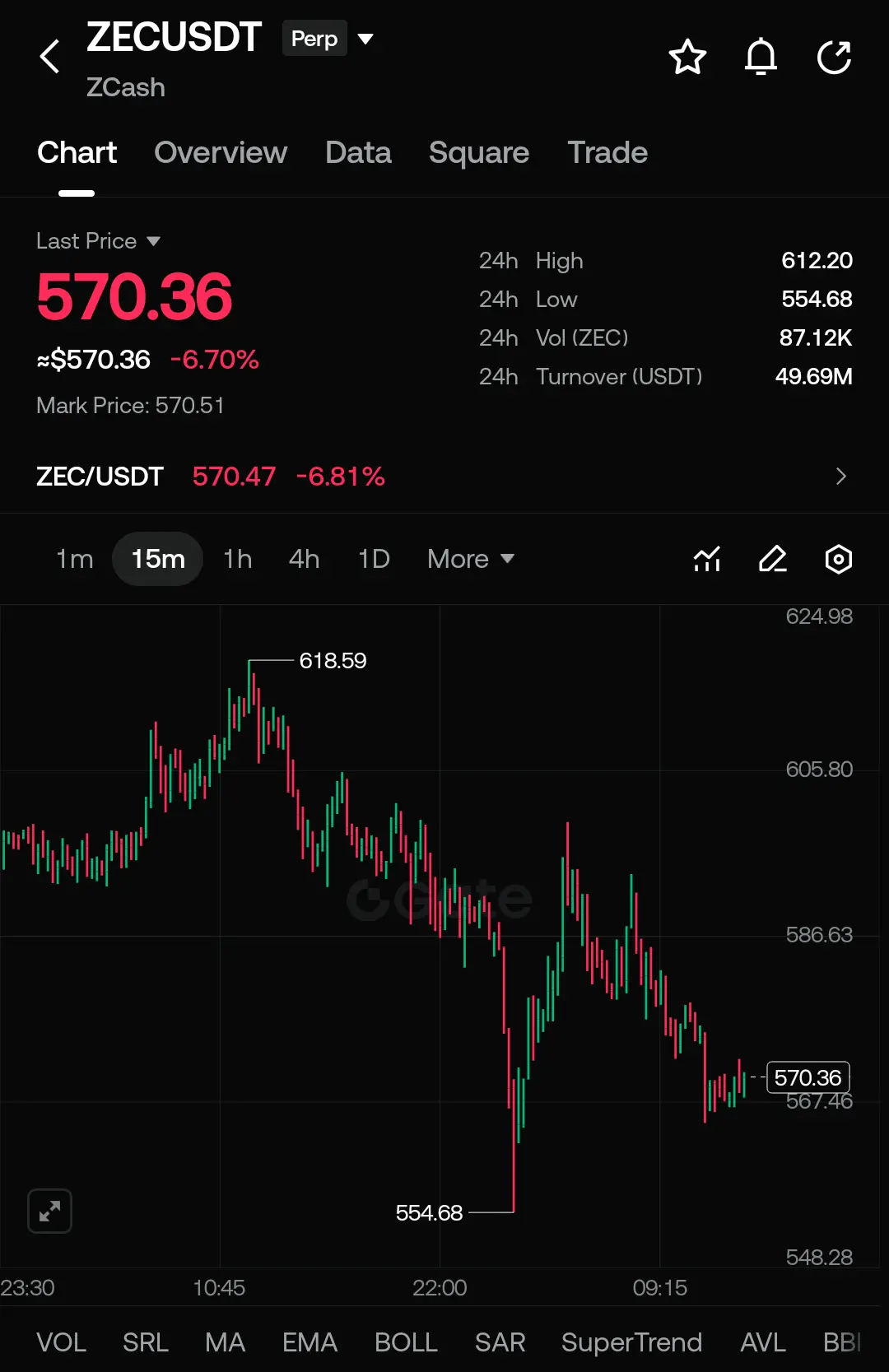
Task: Enable the SuperTrend indicator
Action: coord(631,1342)
